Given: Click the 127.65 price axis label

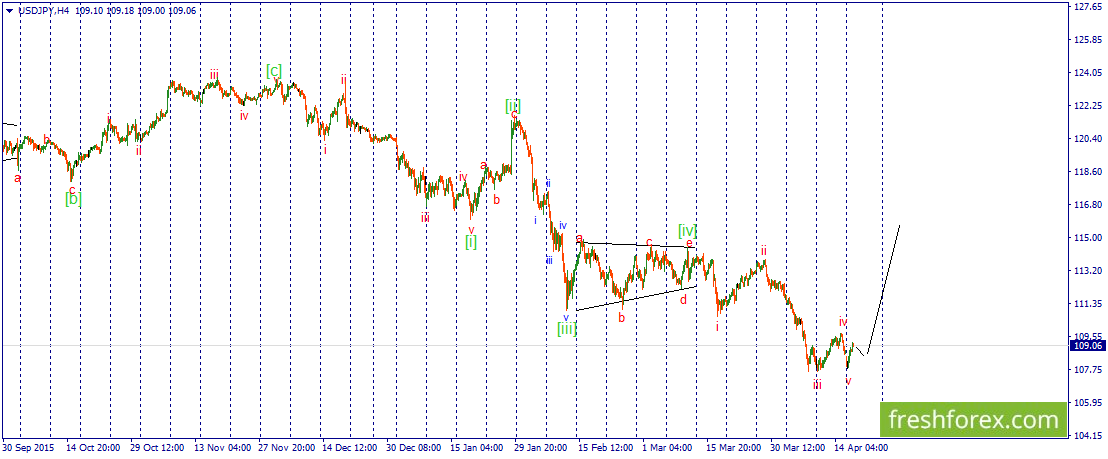Looking at the screenshot, I should pos(1088,6).
